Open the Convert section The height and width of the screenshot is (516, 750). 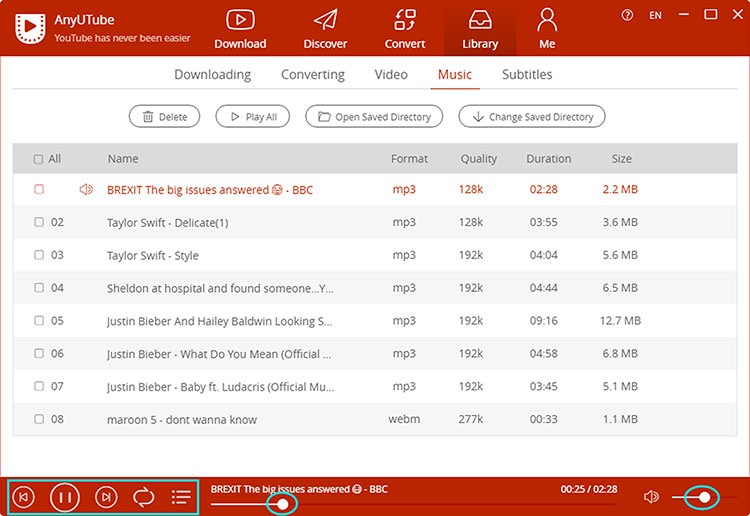[x=405, y=29]
